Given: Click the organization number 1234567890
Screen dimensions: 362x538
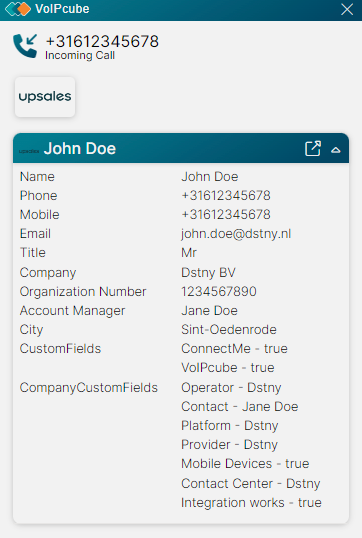Looking at the screenshot, I should [219, 292].
